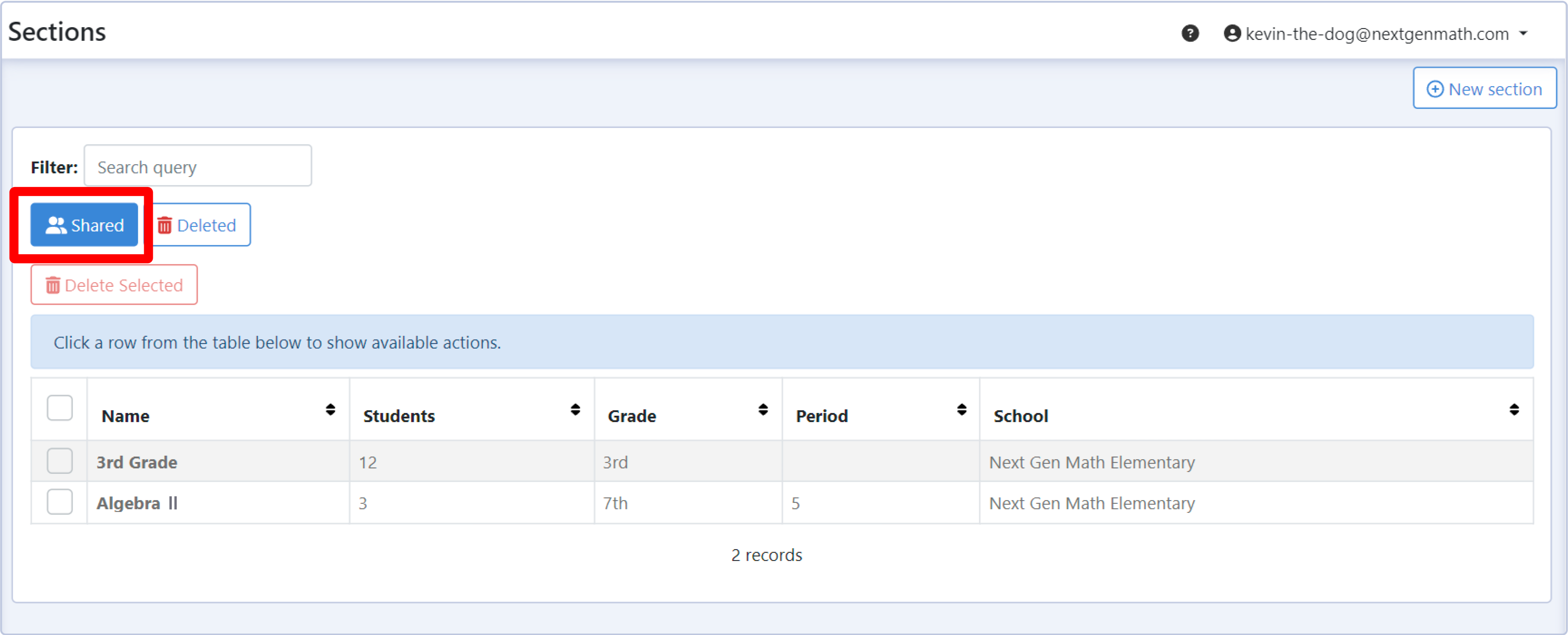
Task: Click the School column header
Action: pos(1256,409)
